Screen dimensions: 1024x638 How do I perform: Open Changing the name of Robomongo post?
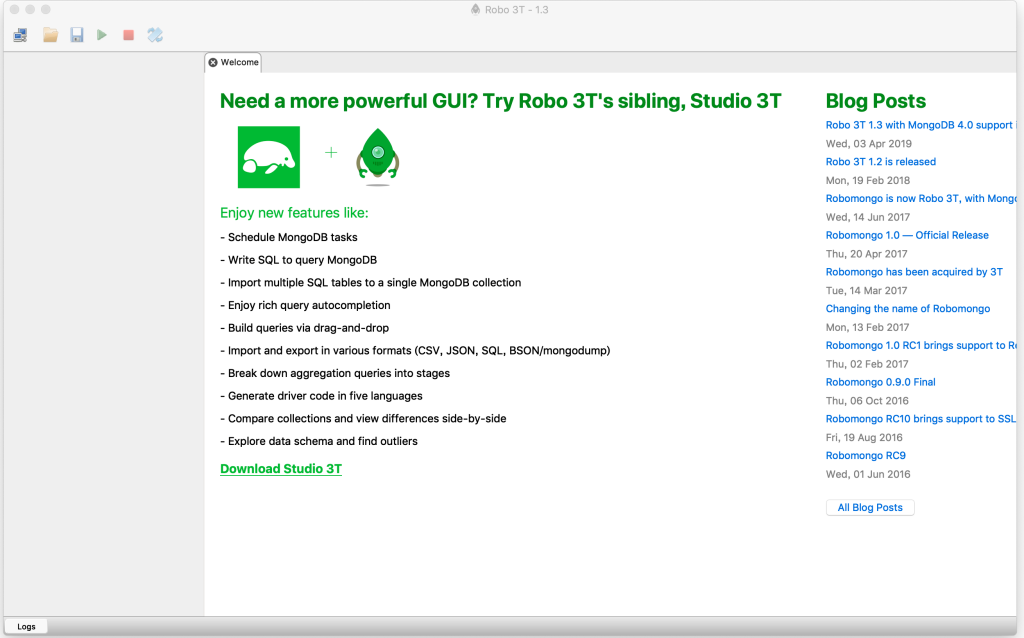click(908, 309)
